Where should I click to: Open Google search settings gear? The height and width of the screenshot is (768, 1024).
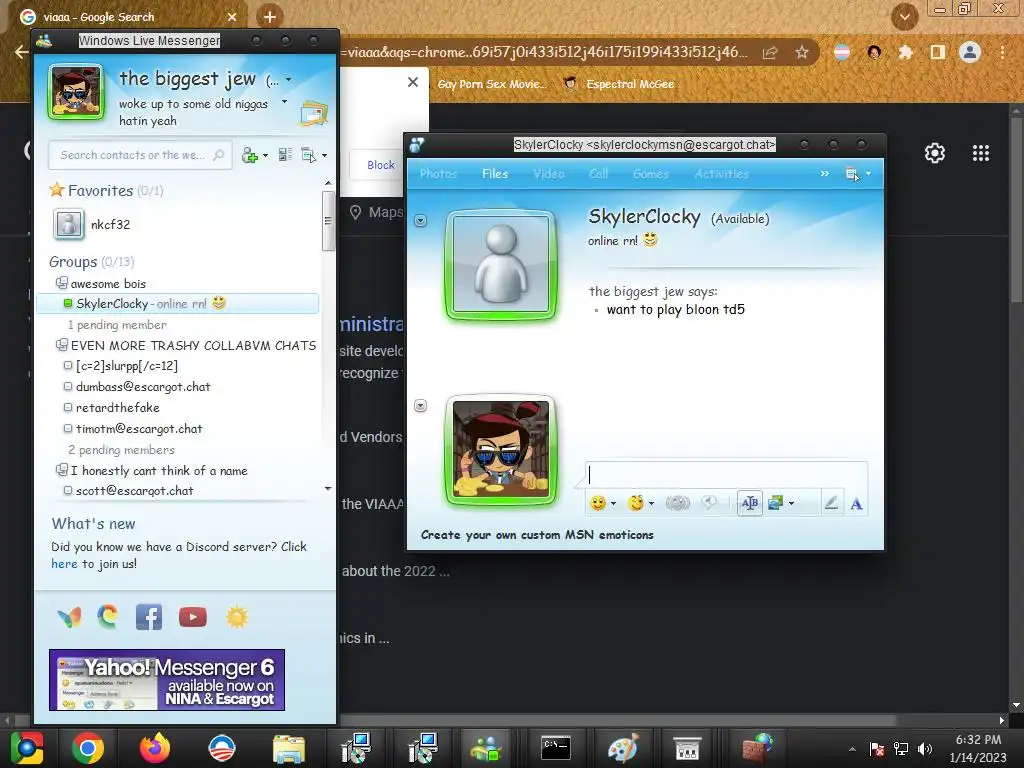coord(935,153)
